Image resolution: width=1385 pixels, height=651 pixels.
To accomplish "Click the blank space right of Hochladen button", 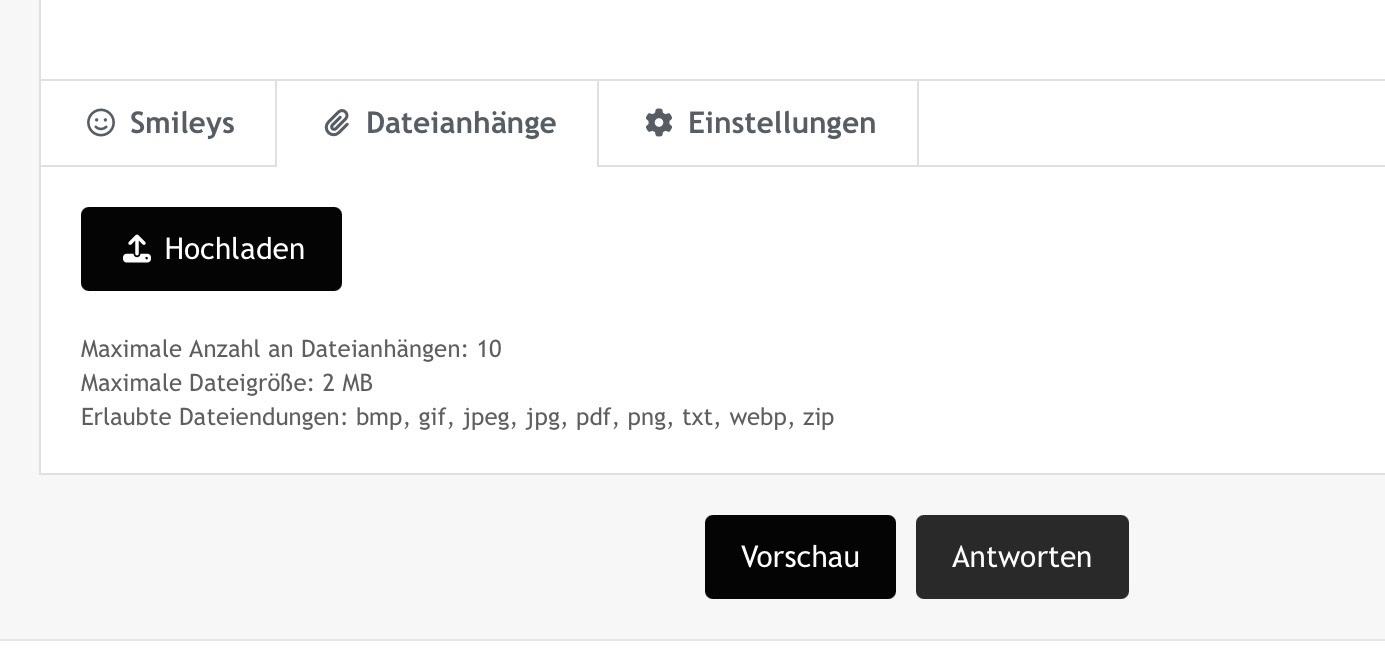I will click(800, 249).
